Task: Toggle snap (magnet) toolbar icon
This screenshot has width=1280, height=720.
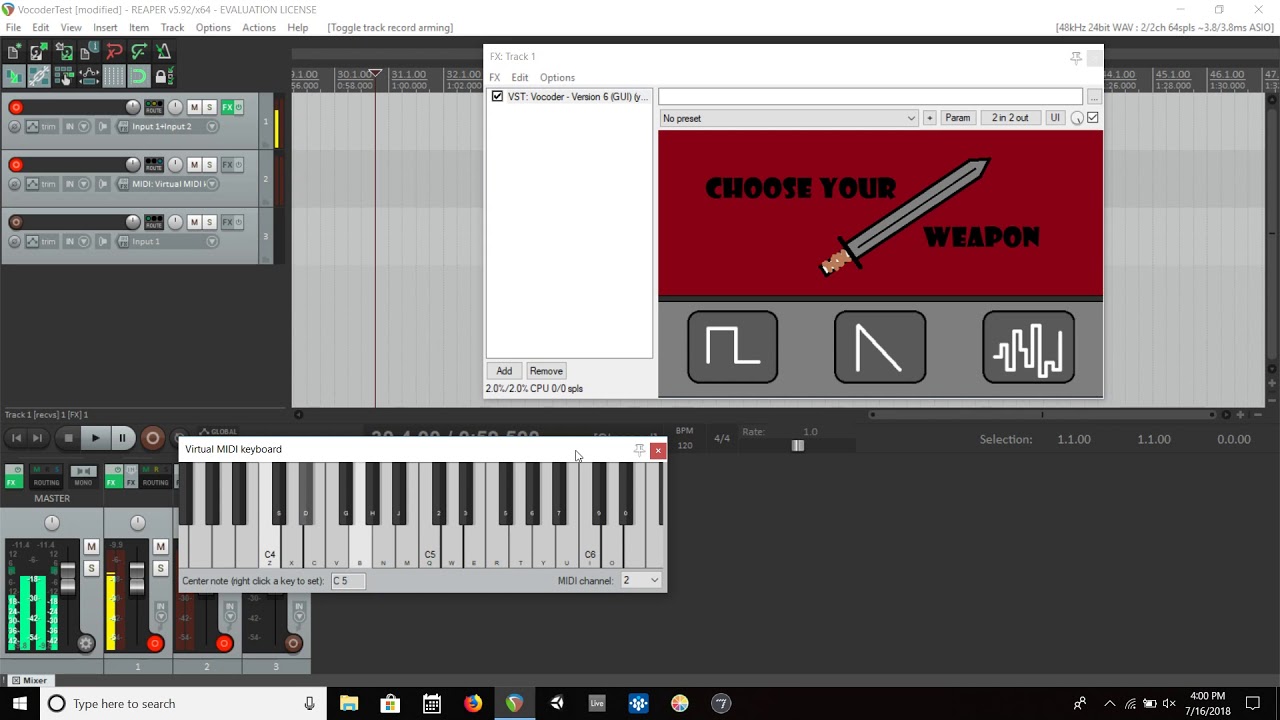Action: pos(138,76)
